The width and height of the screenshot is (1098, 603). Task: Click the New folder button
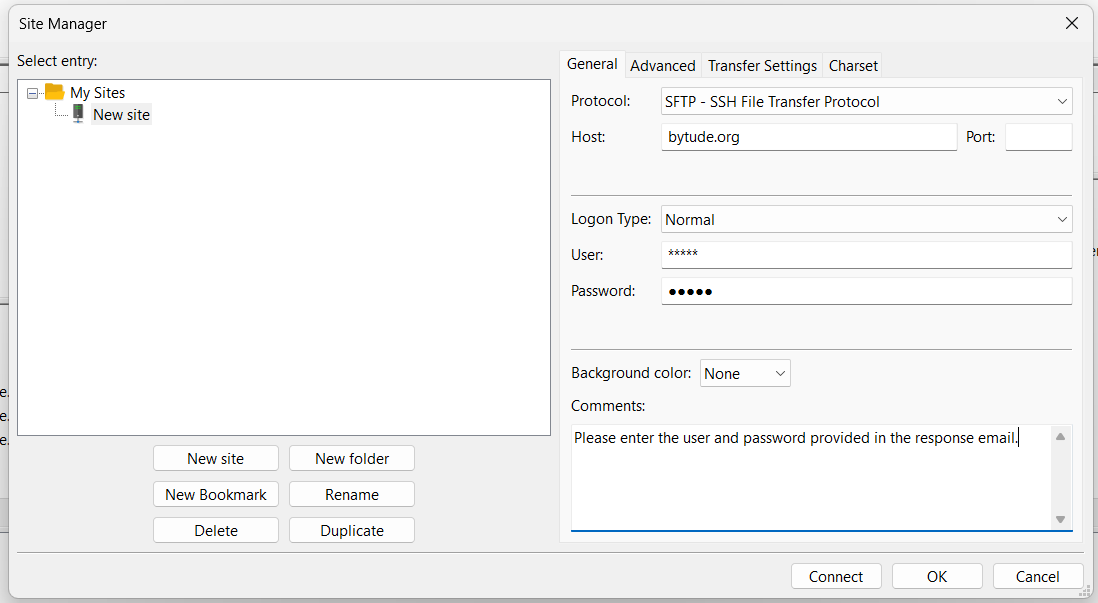(352, 458)
